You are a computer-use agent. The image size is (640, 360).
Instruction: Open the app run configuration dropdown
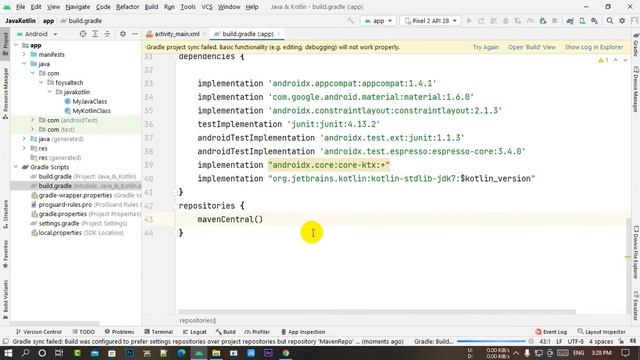[378, 21]
